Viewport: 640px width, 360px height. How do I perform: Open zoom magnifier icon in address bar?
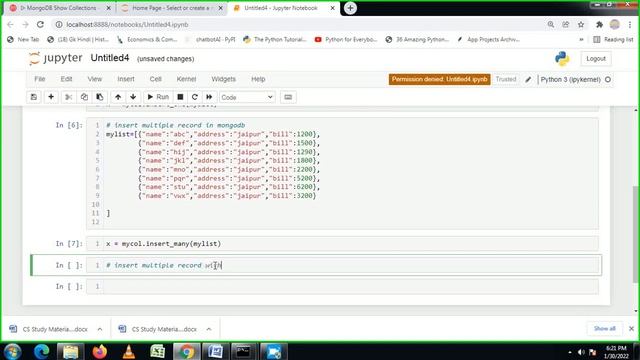click(x=551, y=24)
